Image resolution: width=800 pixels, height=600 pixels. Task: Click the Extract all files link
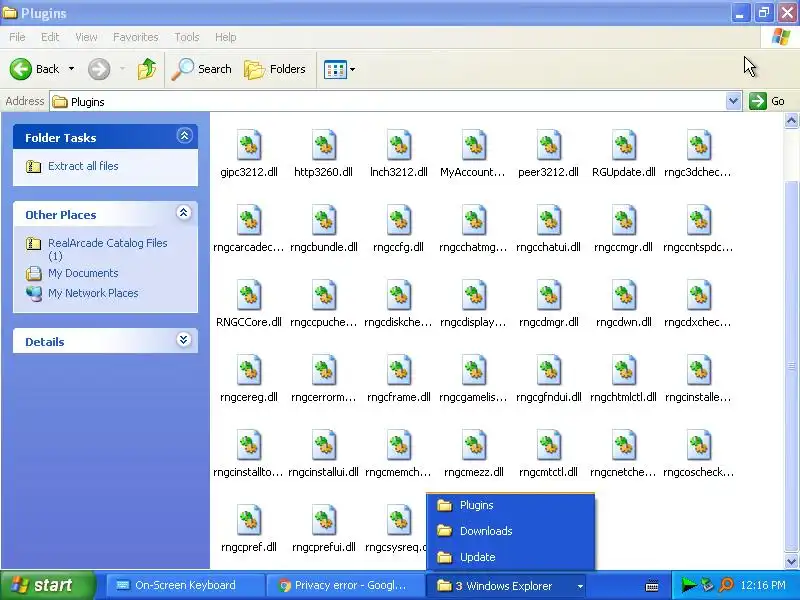pos(83,166)
